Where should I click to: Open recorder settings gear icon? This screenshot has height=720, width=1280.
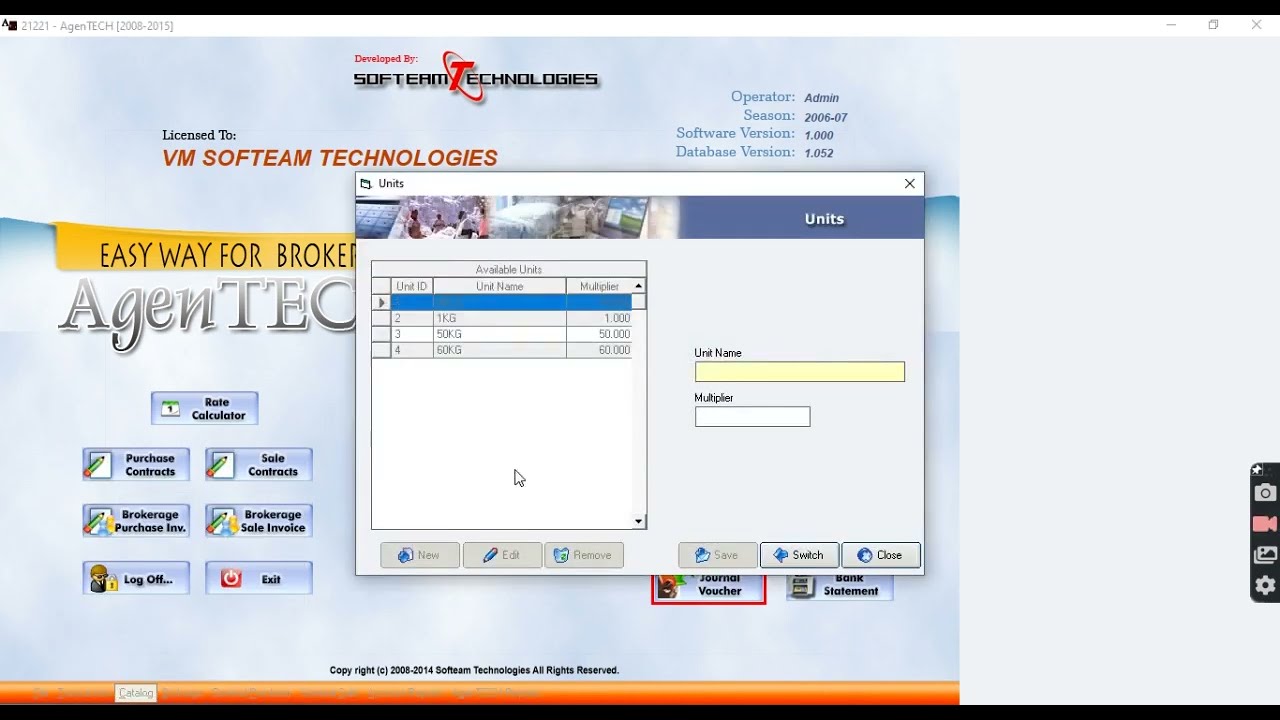pyautogui.click(x=1265, y=586)
